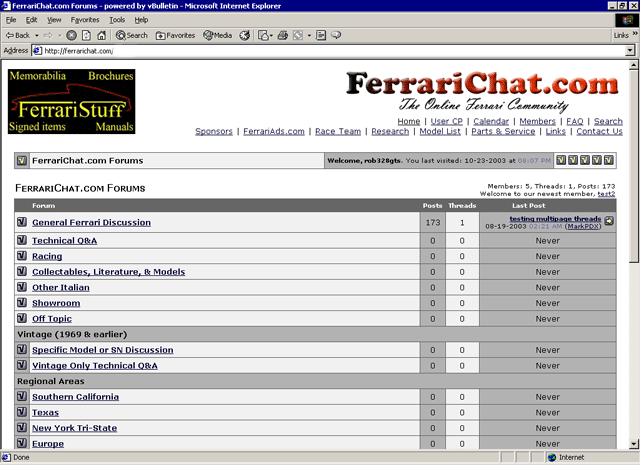Open the Tools menu
Screen dimensions: 640x465
(117, 20)
